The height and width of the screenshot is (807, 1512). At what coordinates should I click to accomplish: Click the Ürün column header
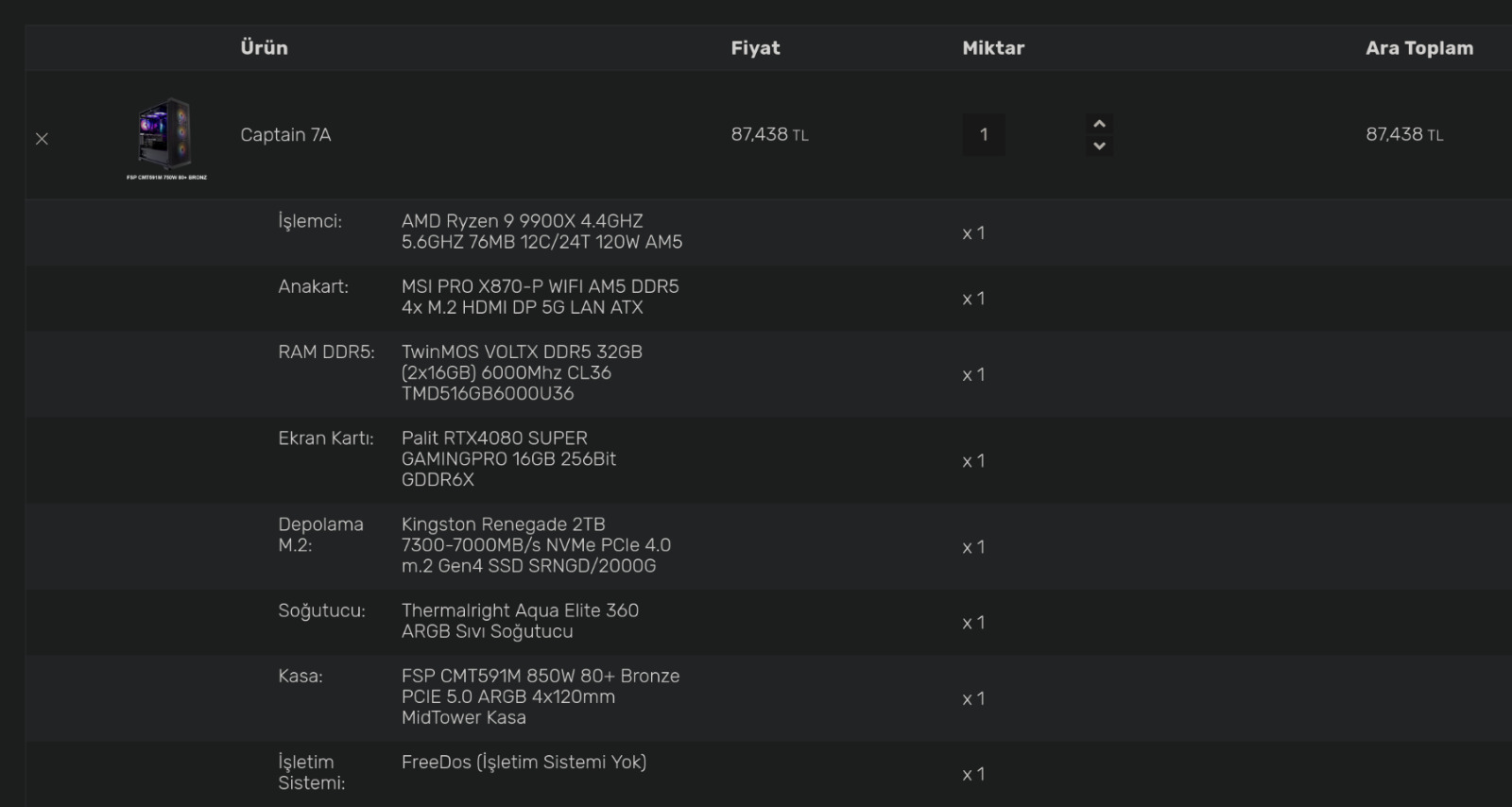point(264,48)
